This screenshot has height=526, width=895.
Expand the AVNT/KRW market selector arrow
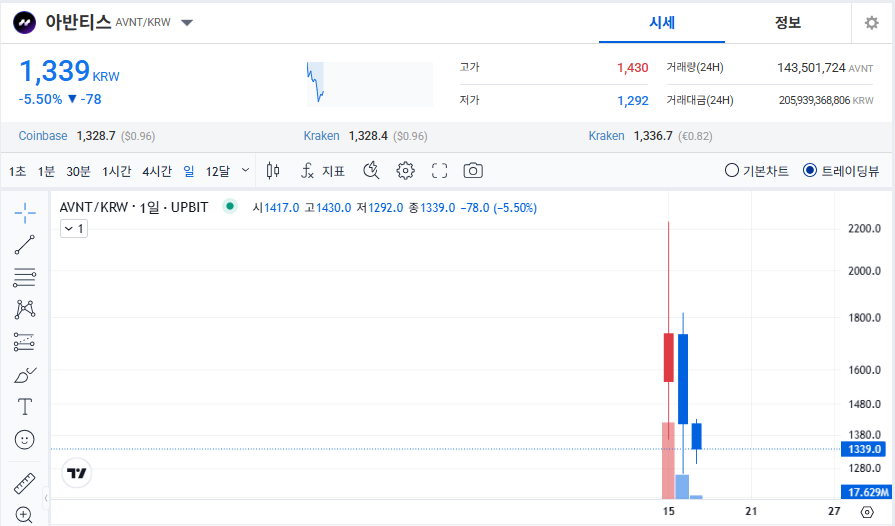187,23
